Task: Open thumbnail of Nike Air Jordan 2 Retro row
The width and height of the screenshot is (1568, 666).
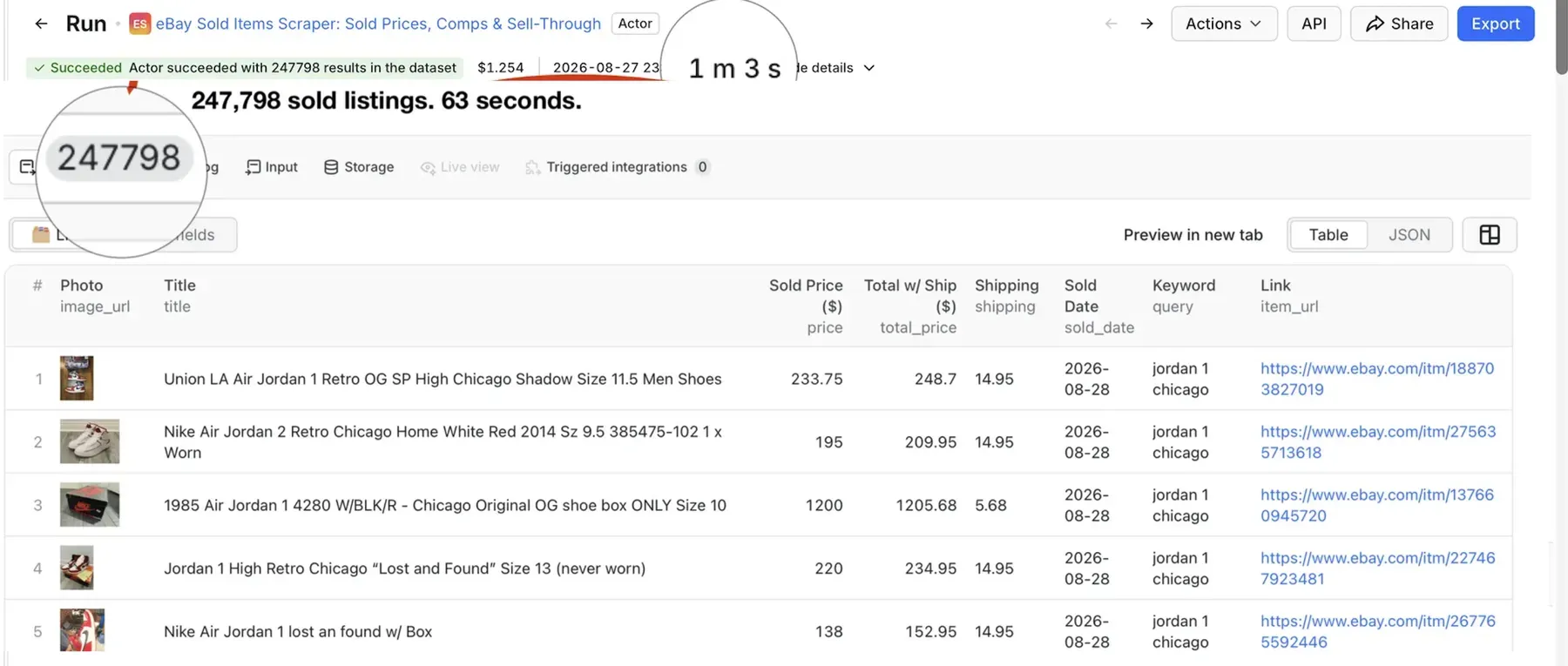Action: (90, 441)
